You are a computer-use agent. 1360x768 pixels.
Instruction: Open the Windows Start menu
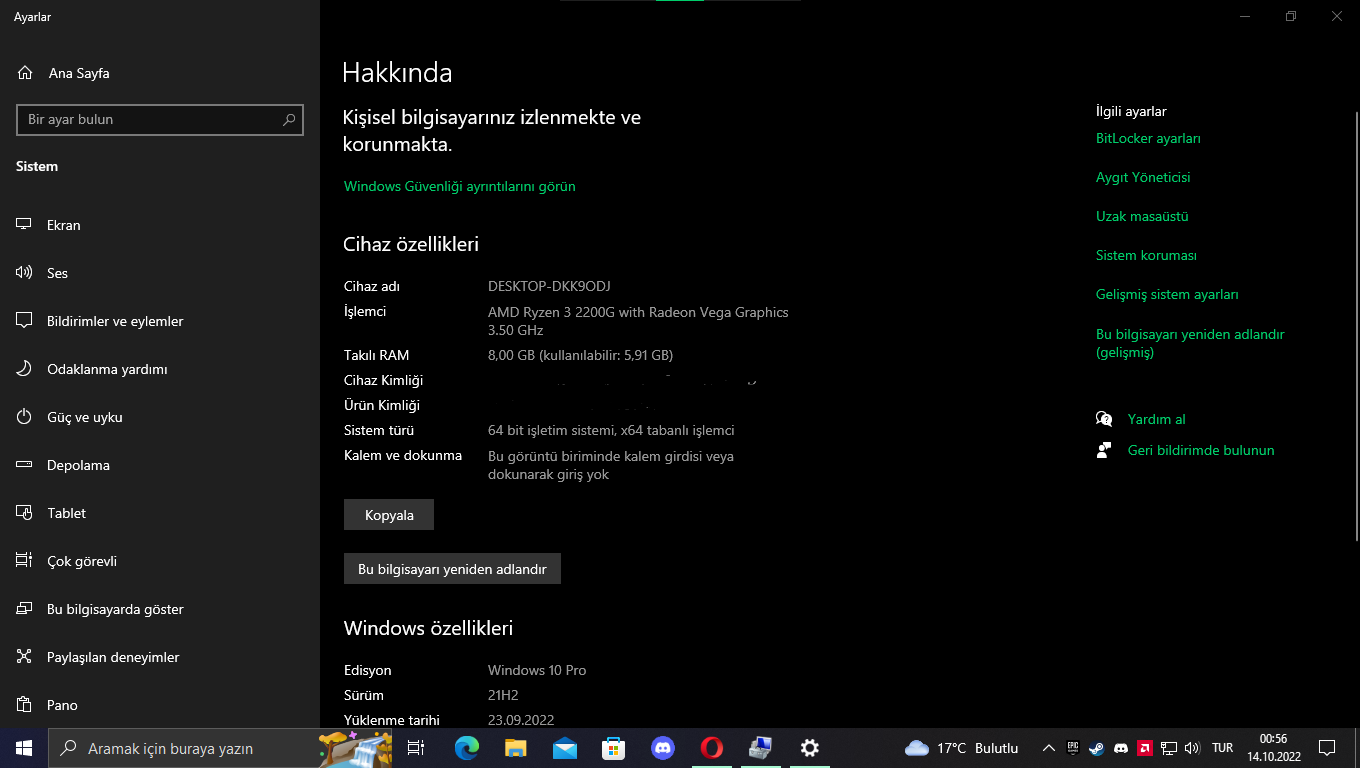[x=24, y=748]
